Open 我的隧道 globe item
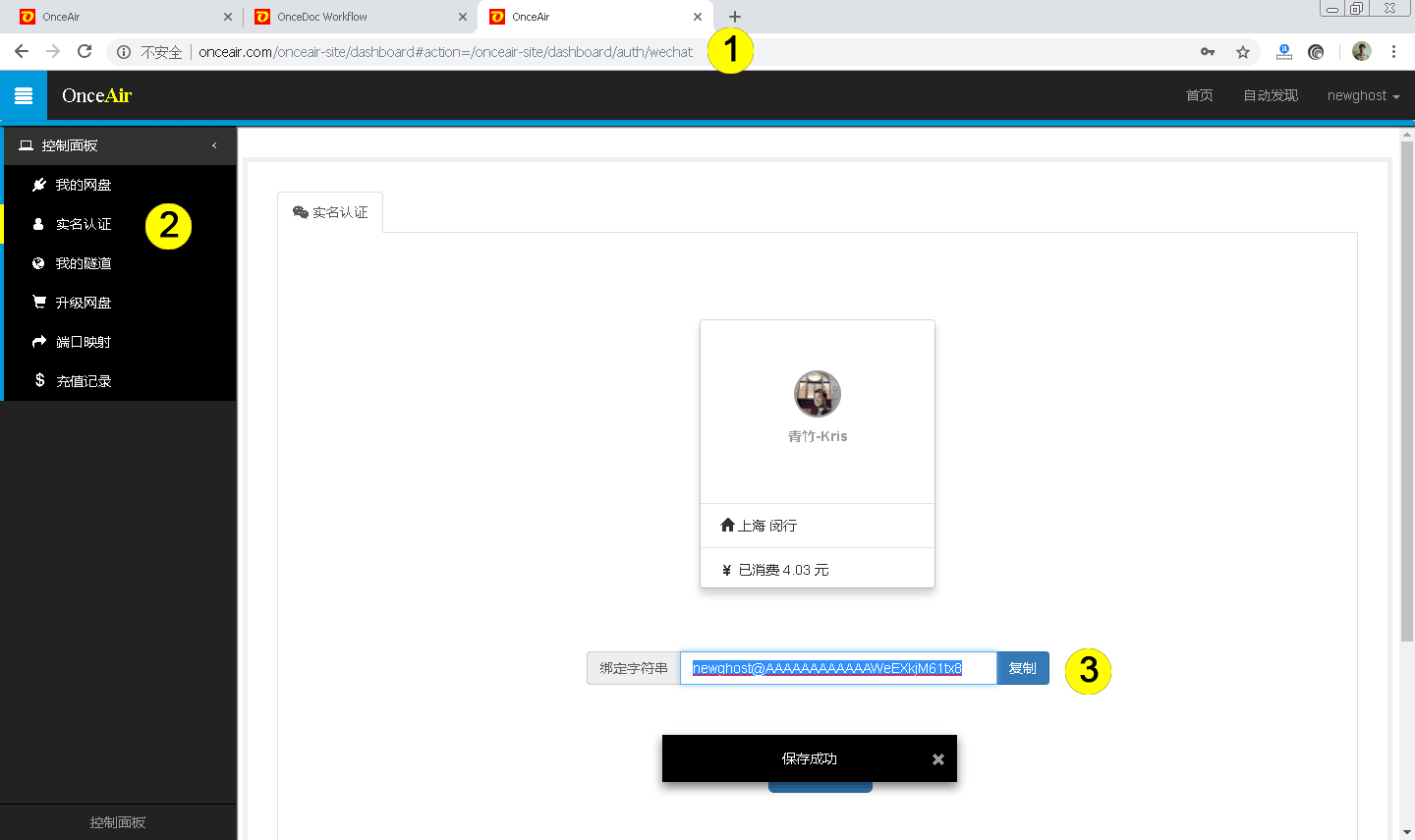This screenshot has width=1415, height=840. coord(83,263)
